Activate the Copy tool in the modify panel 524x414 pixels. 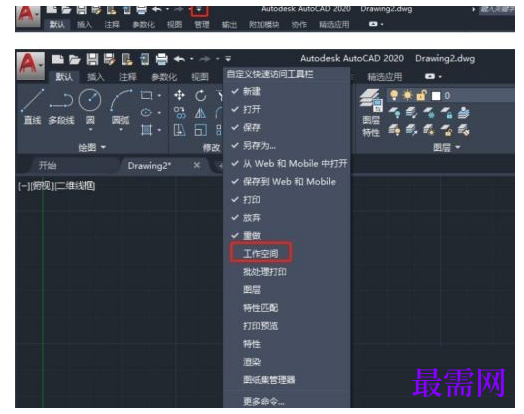179,113
